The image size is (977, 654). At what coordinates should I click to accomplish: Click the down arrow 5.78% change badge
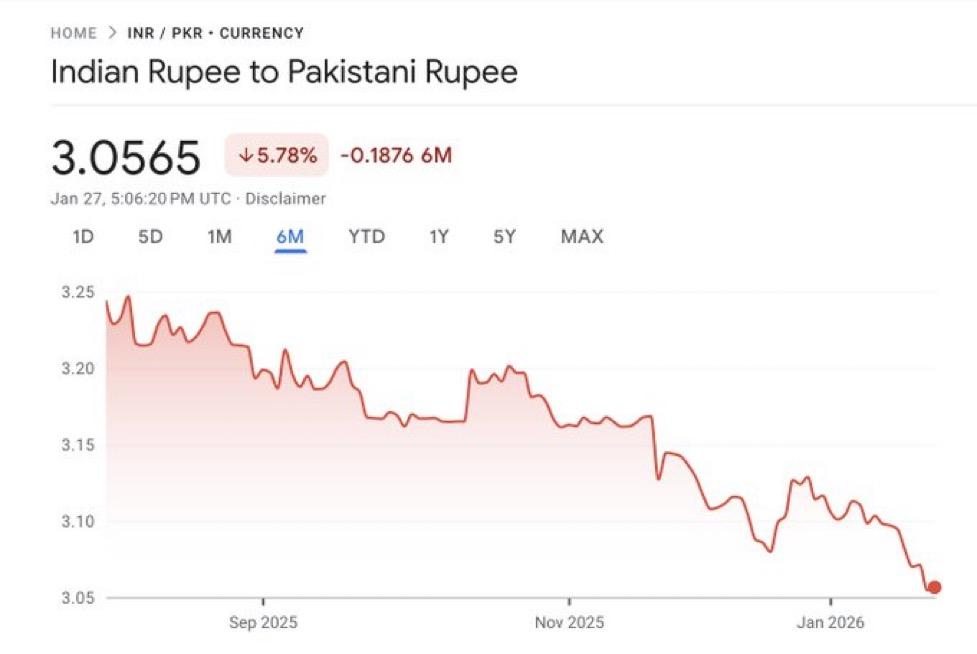277,156
